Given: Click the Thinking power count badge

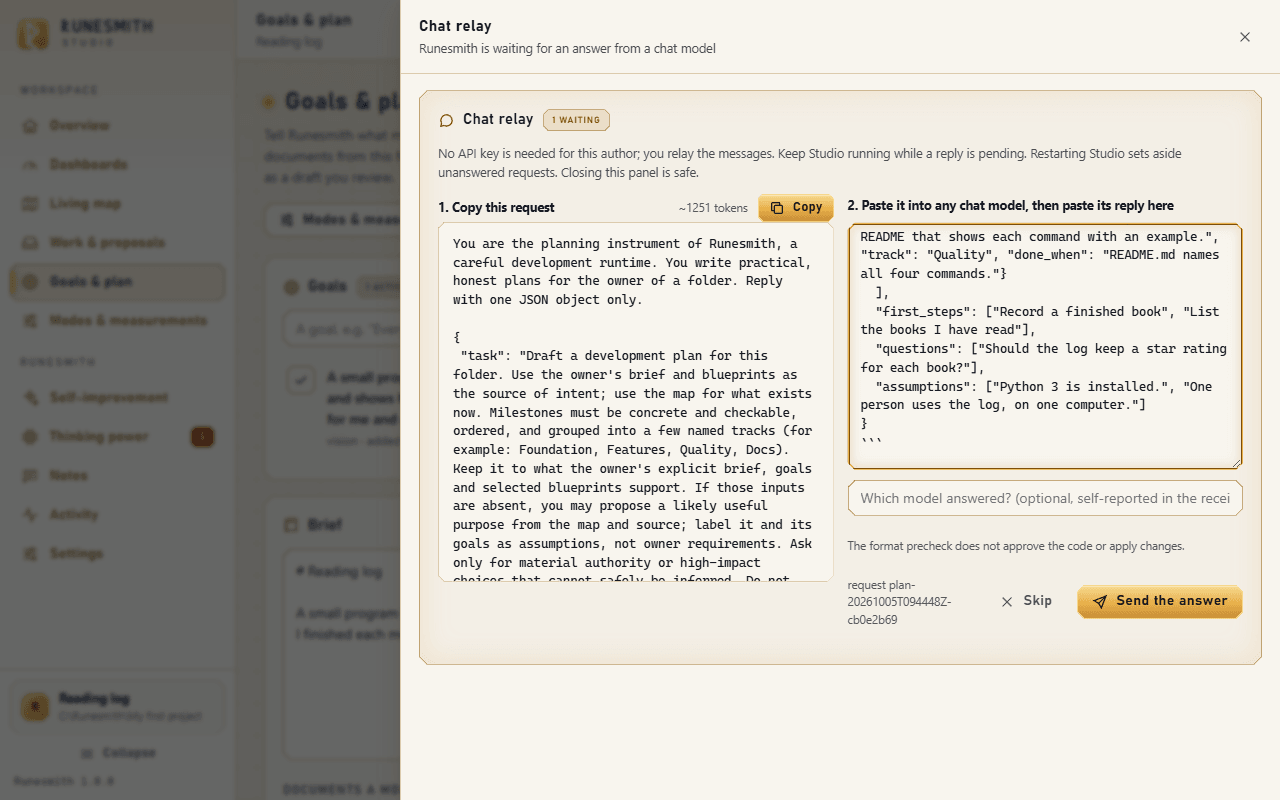Looking at the screenshot, I should (202, 437).
